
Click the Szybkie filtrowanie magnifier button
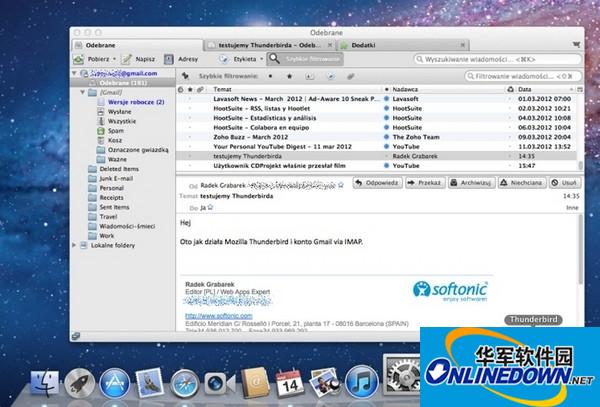pyautogui.click(x=305, y=59)
